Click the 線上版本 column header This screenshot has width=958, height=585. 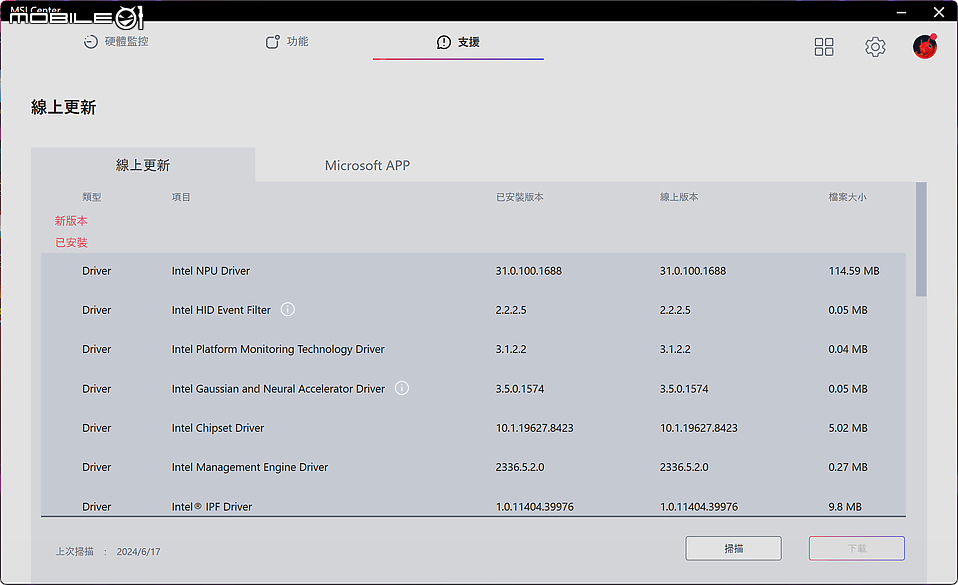point(679,197)
